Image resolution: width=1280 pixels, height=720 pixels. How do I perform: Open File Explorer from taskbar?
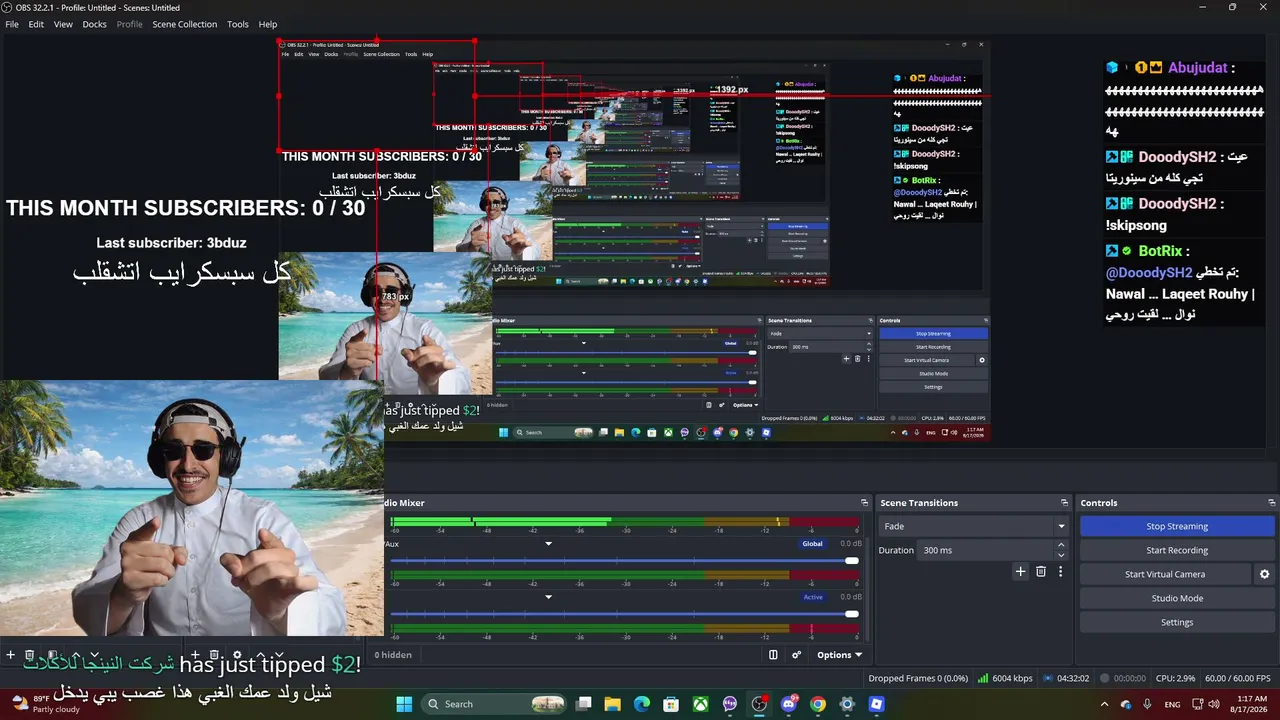point(613,704)
